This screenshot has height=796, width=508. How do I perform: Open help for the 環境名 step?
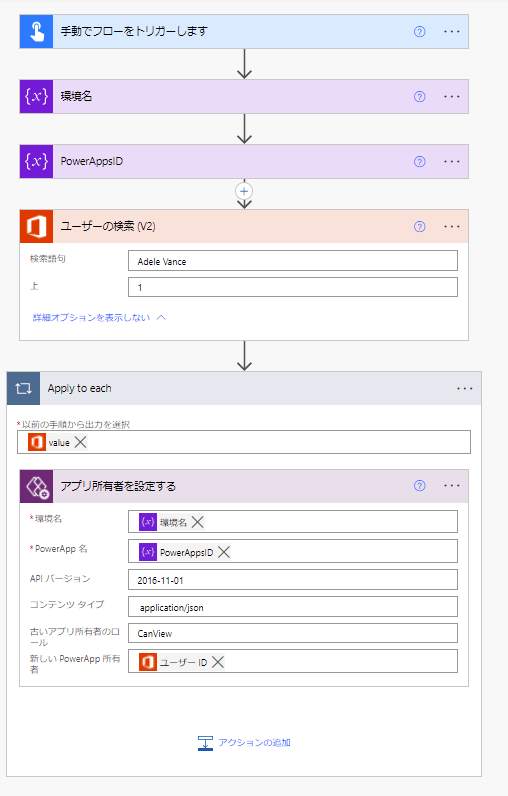(420, 96)
